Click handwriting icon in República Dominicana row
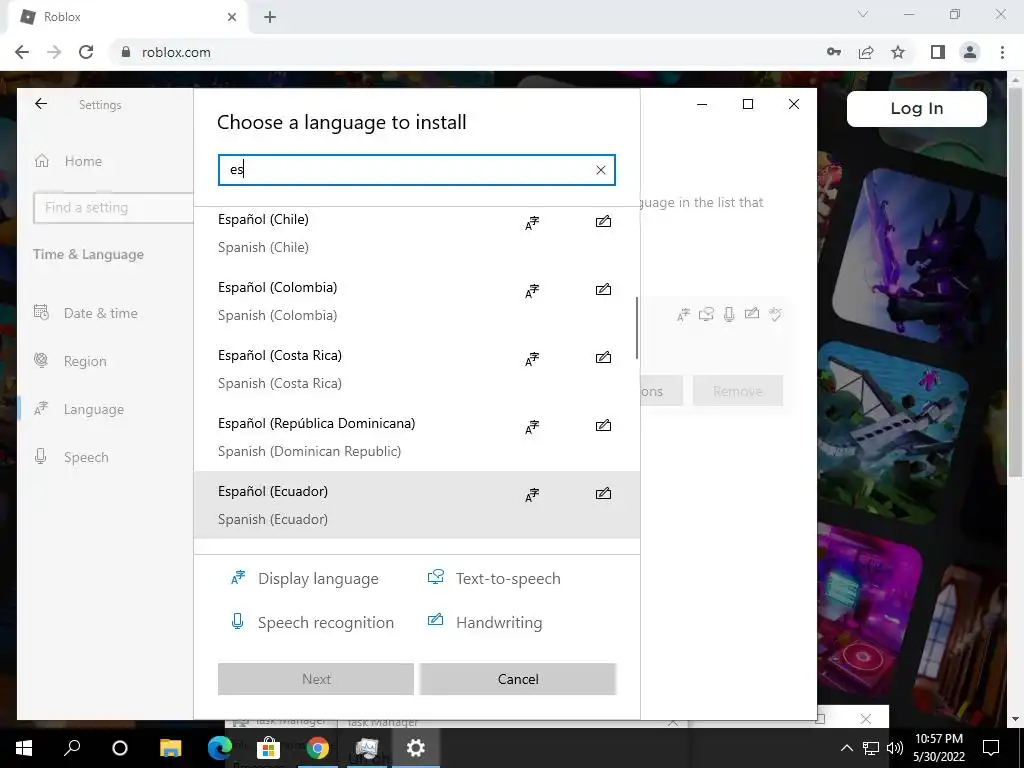The width and height of the screenshot is (1024, 768). coord(603,425)
